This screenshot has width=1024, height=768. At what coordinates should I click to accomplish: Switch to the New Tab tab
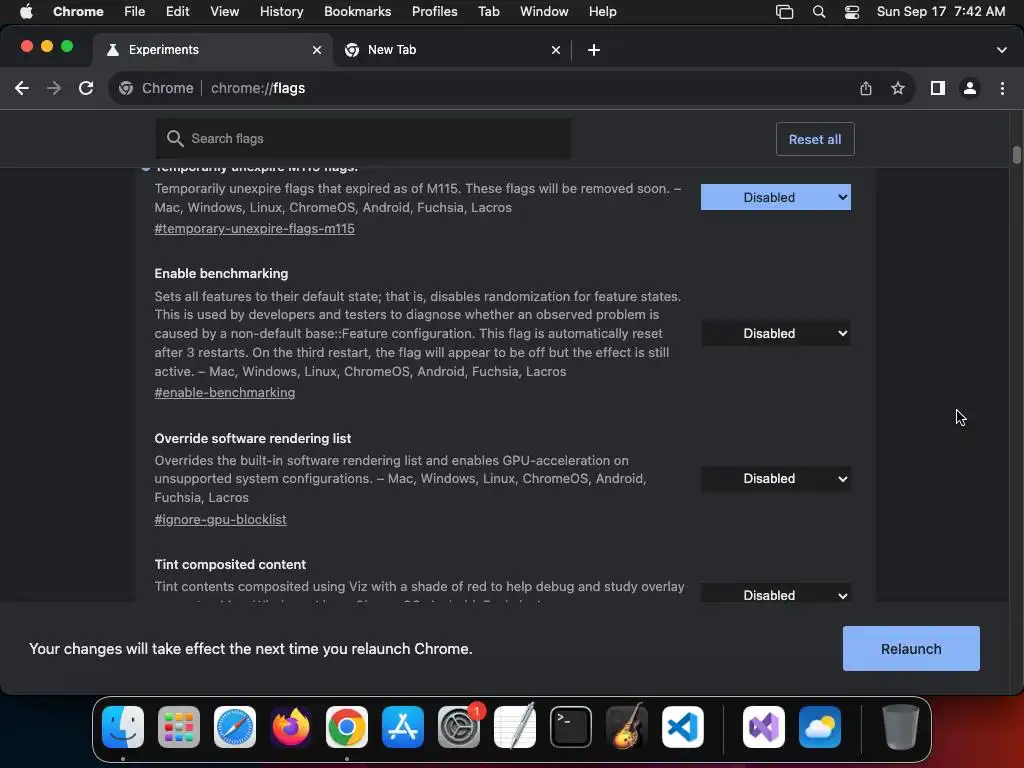[x=452, y=50]
